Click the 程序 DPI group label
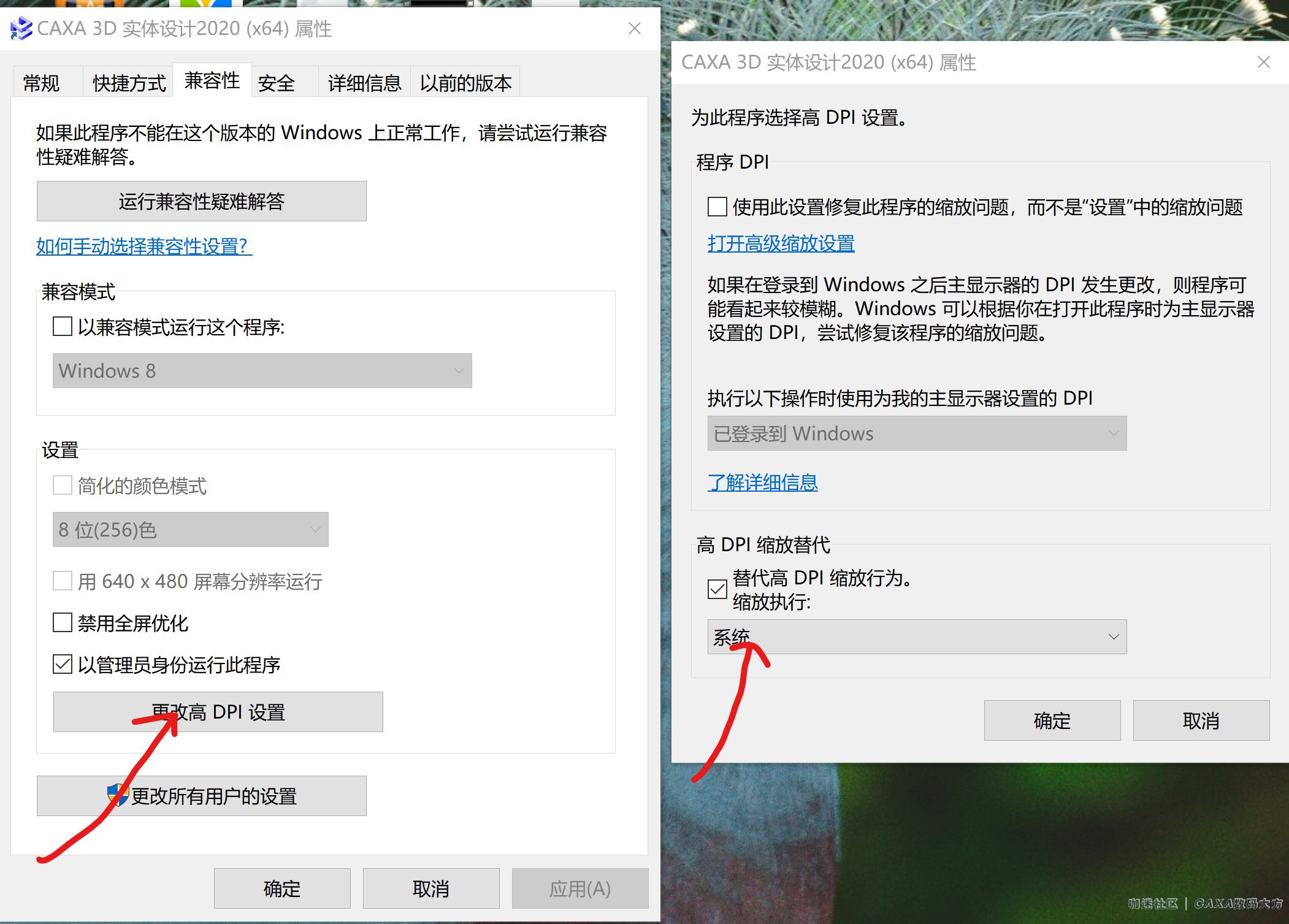1289x924 pixels. tap(732, 162)
